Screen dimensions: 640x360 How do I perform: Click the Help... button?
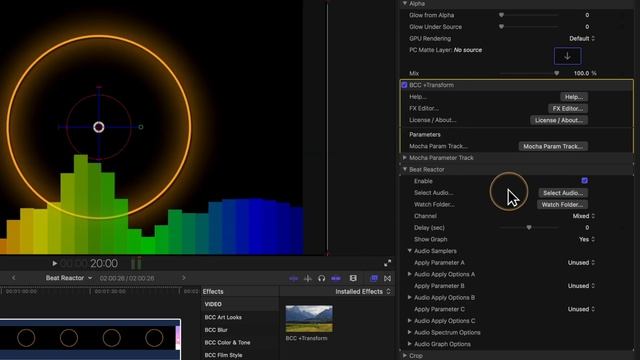[x=574, y=97]
